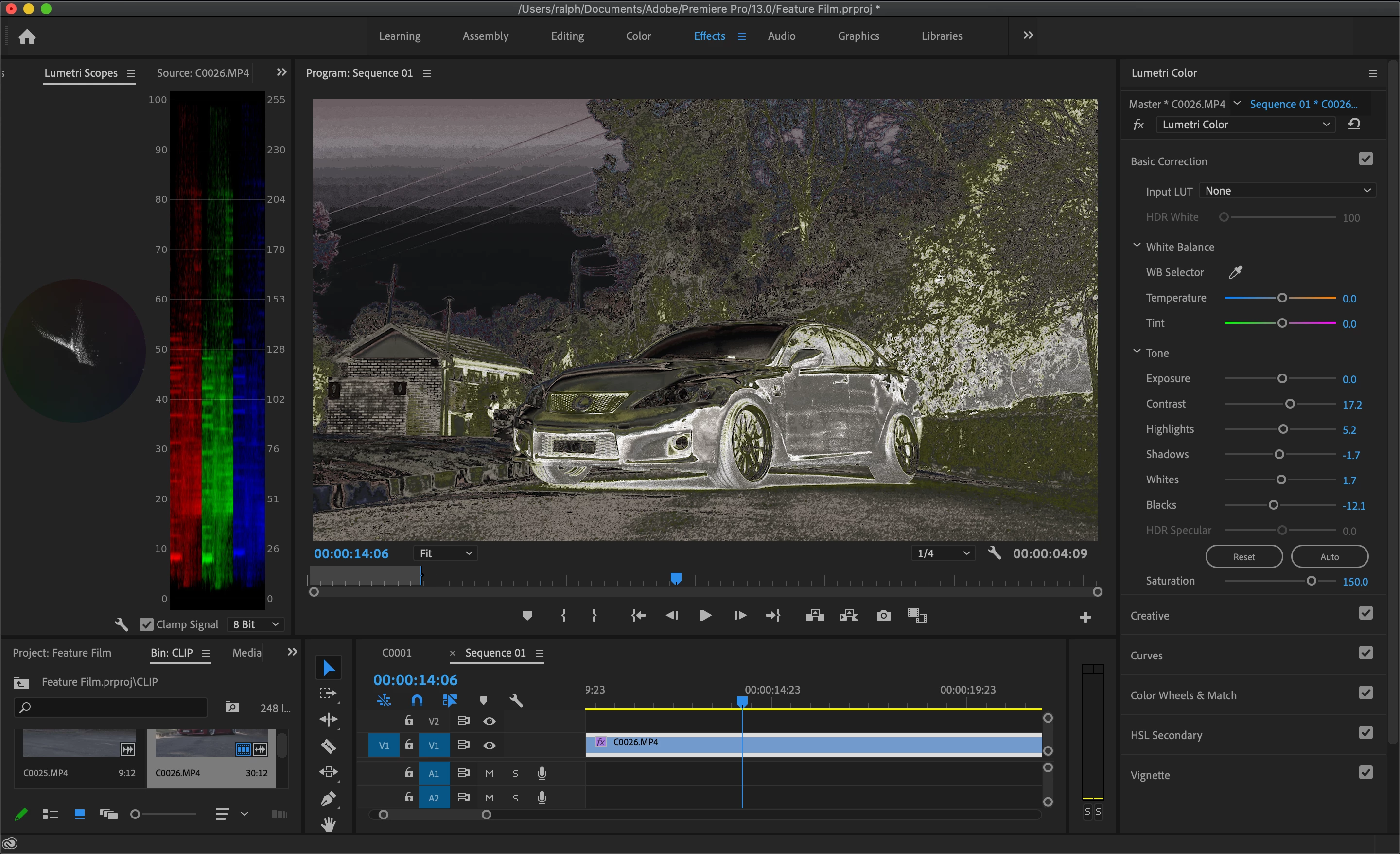This screenshot has height=854, width=1400.
Task: Click the Saturation slider handle
Action: pyautogui.click(x=1311, y=581)
